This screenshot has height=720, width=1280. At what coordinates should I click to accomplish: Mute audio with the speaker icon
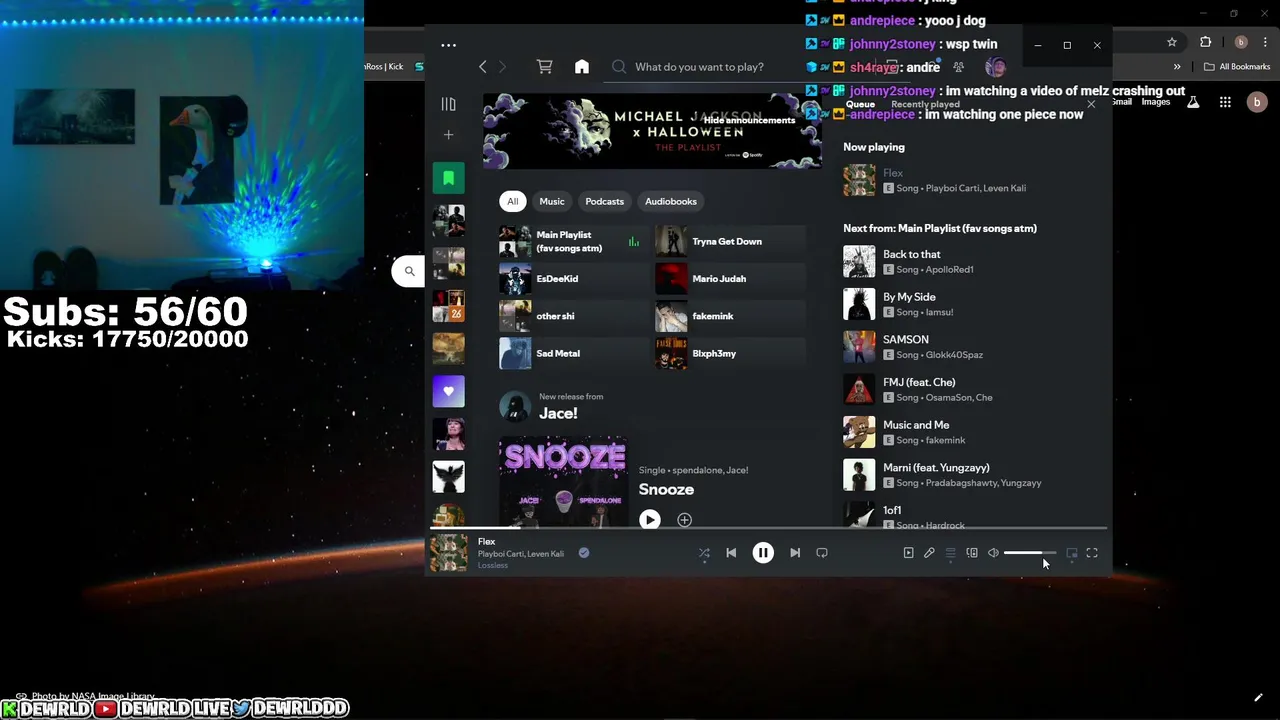(993, 553)
